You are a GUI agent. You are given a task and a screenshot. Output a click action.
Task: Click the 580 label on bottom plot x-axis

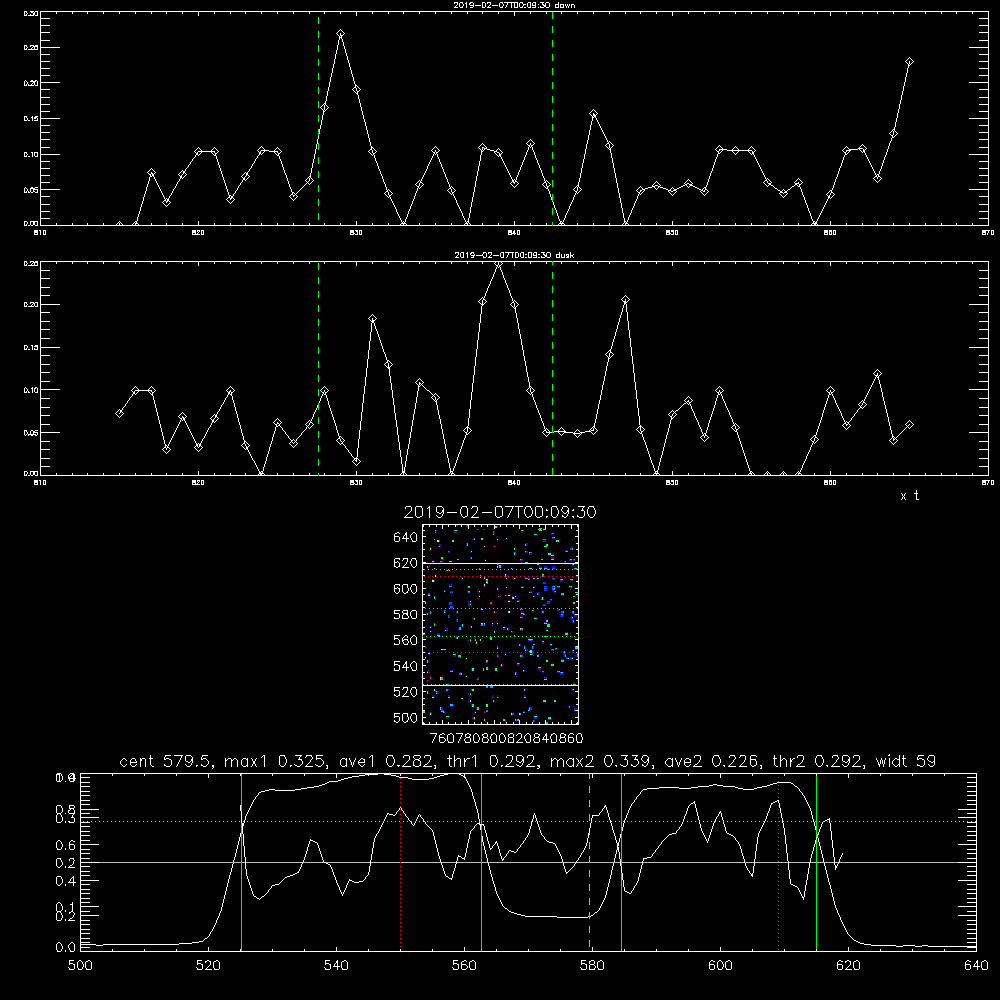[592, 966]
